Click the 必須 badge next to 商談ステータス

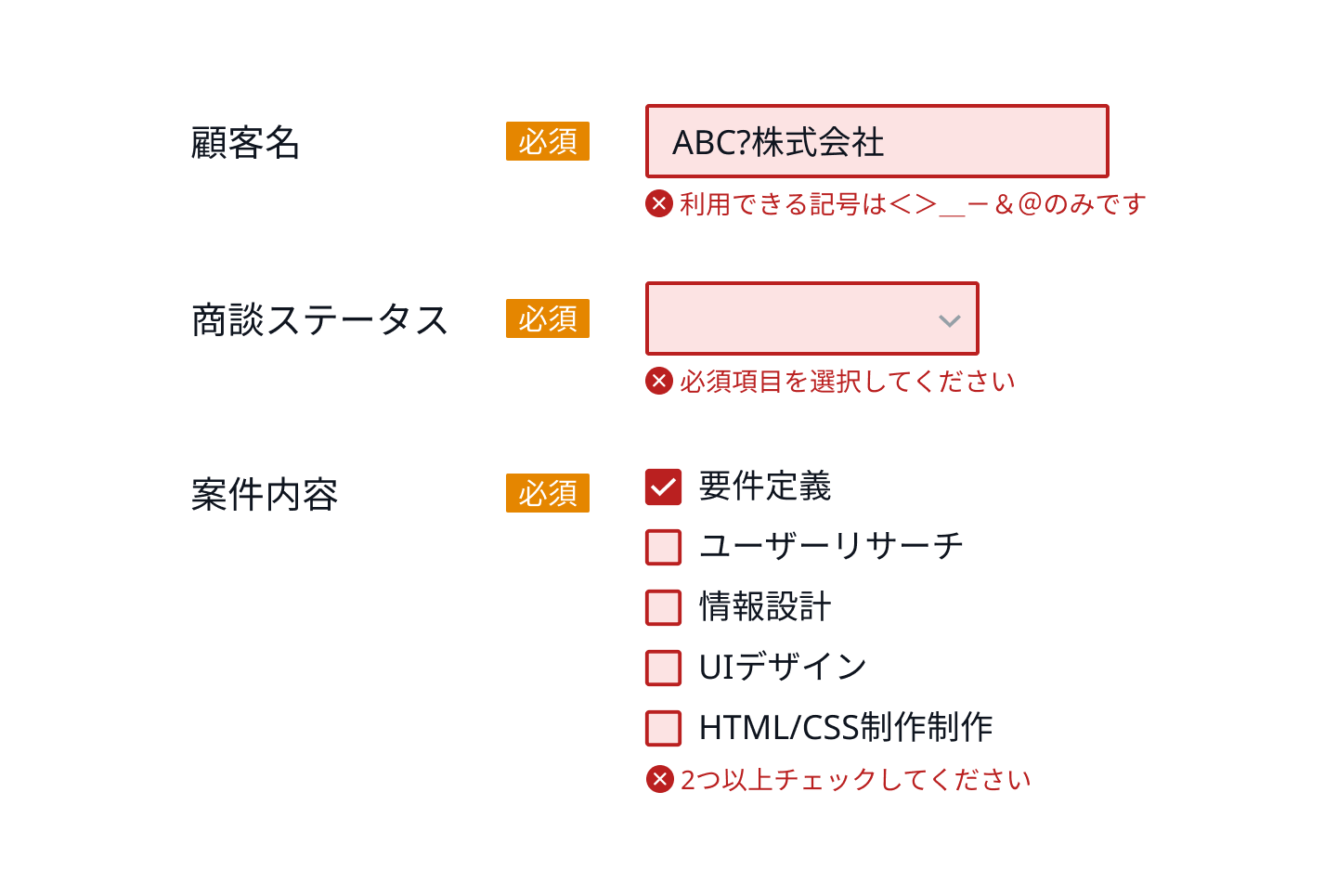pos(547,318)
